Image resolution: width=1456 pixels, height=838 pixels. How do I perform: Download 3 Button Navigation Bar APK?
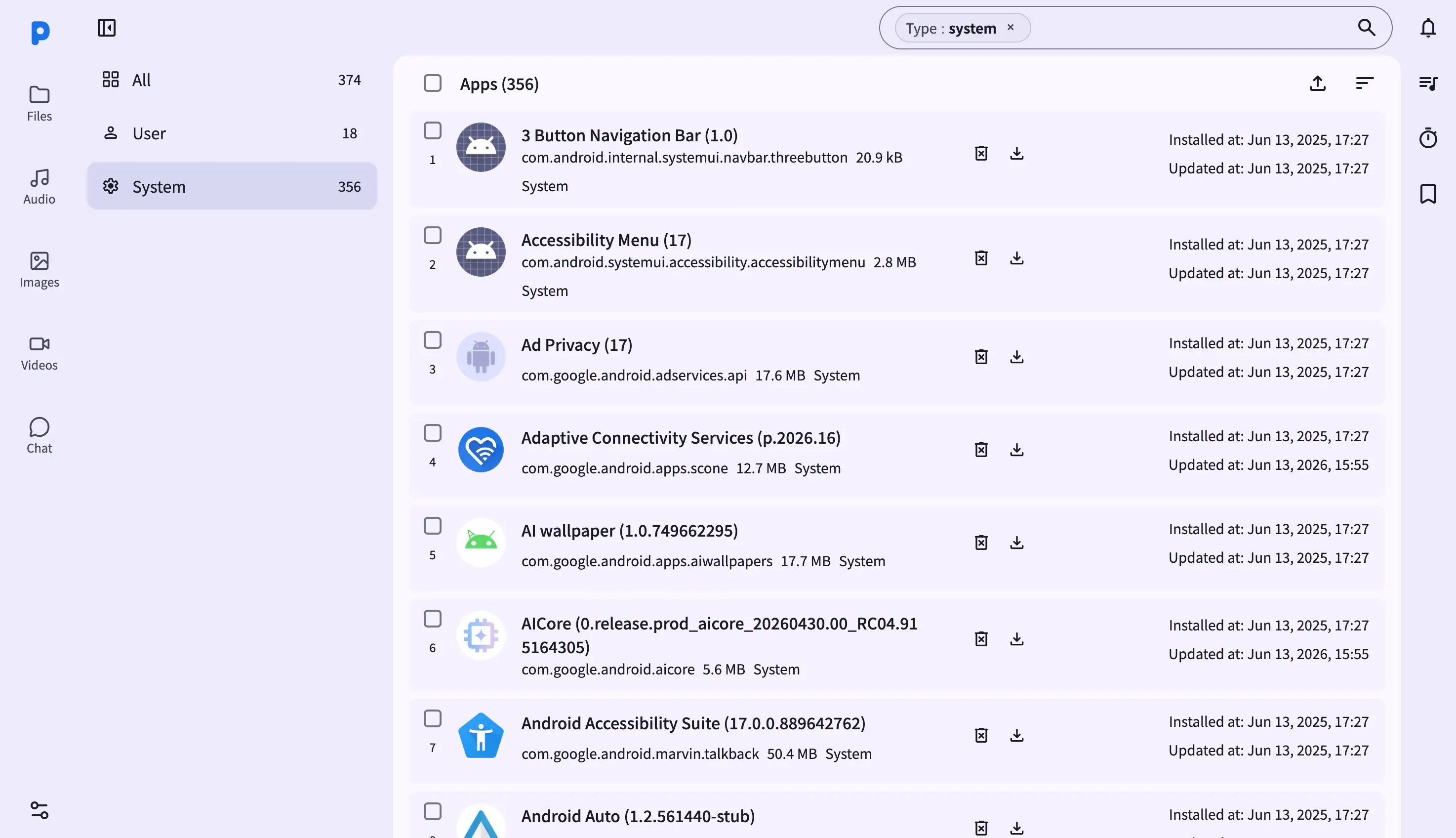[x=1016, y=153]
